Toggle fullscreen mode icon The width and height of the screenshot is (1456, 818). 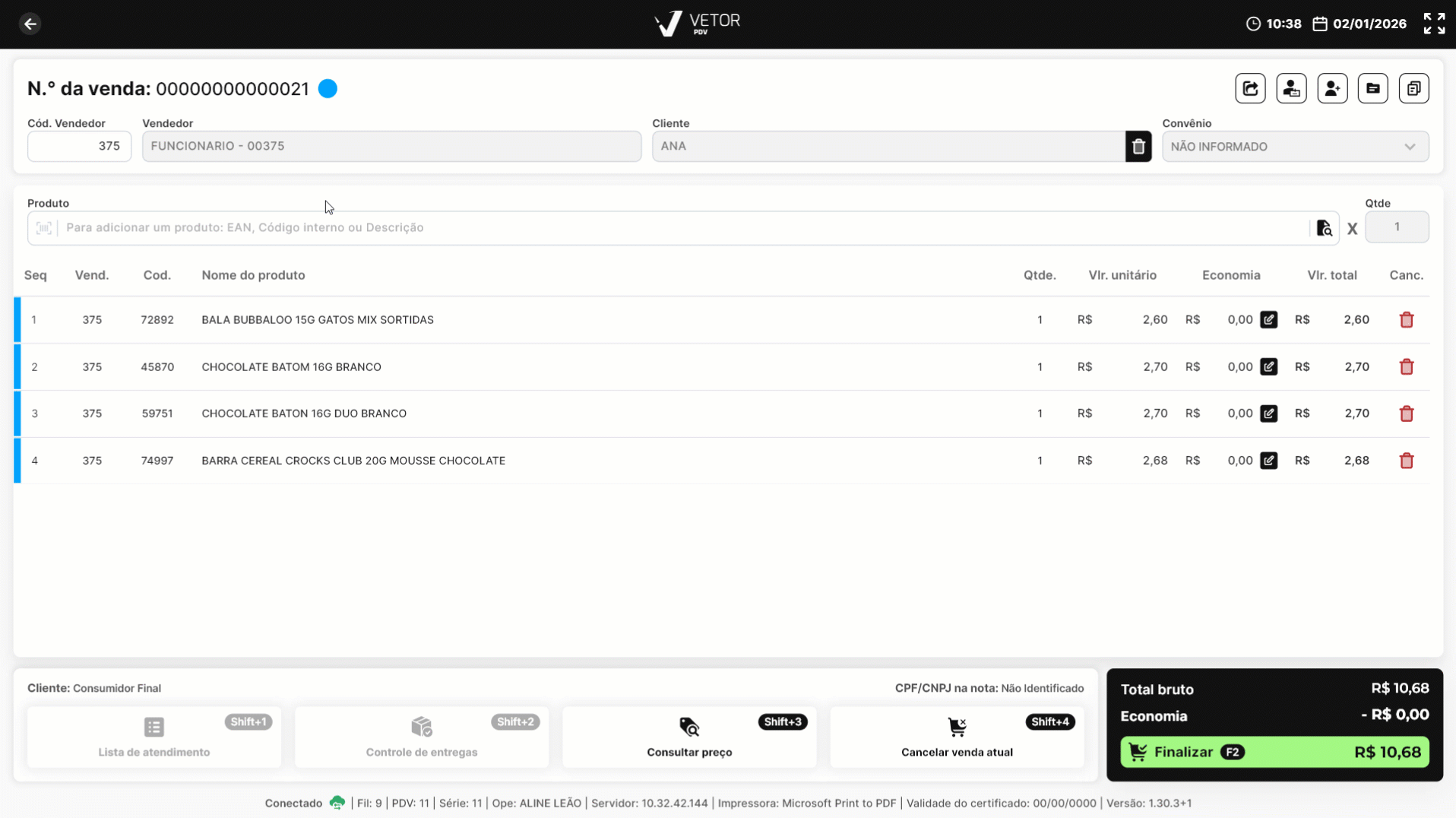[x=1434, y=24]
